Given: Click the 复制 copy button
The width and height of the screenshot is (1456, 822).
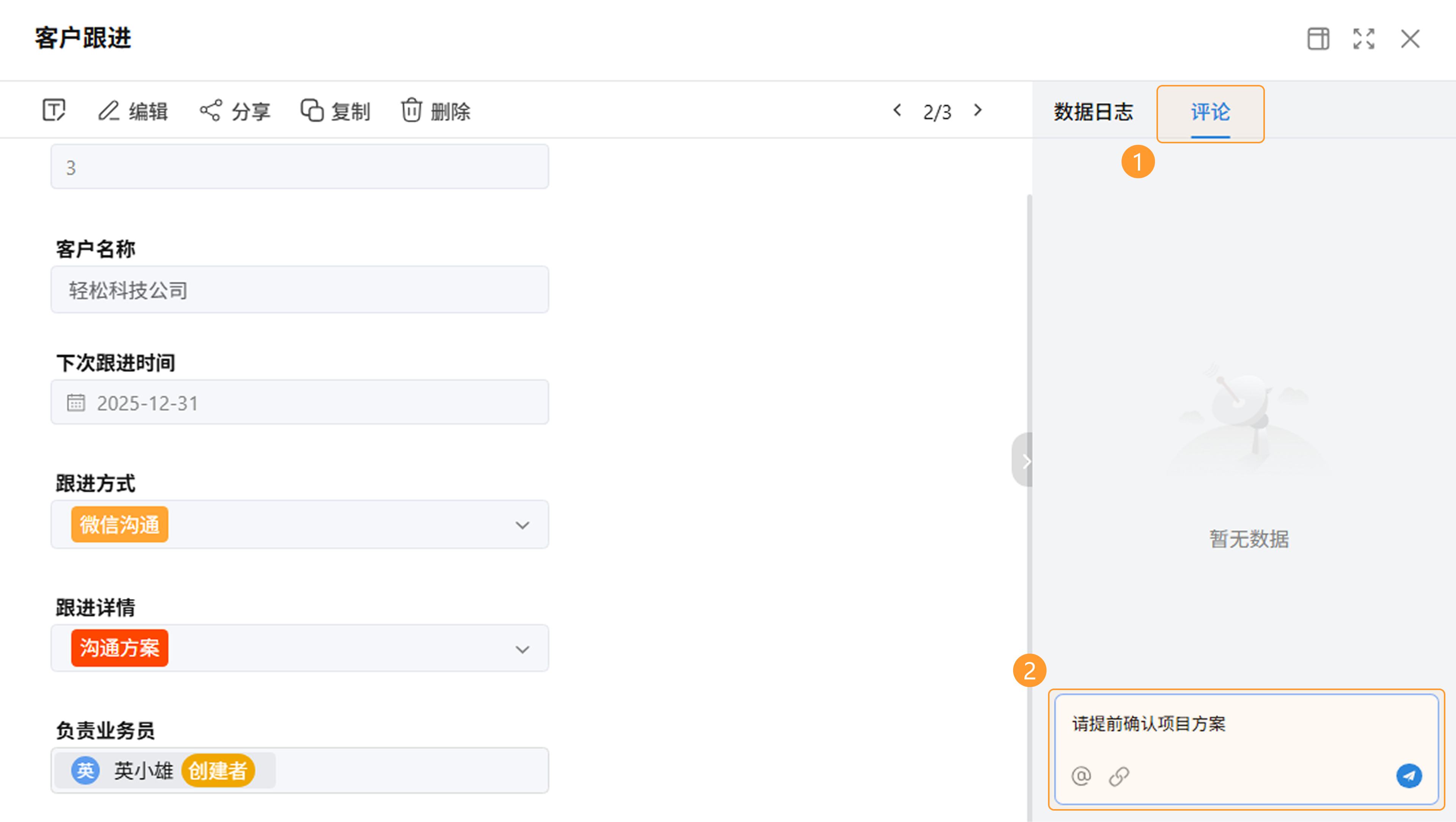Looking at the screenshot, I should click(335, 111).
